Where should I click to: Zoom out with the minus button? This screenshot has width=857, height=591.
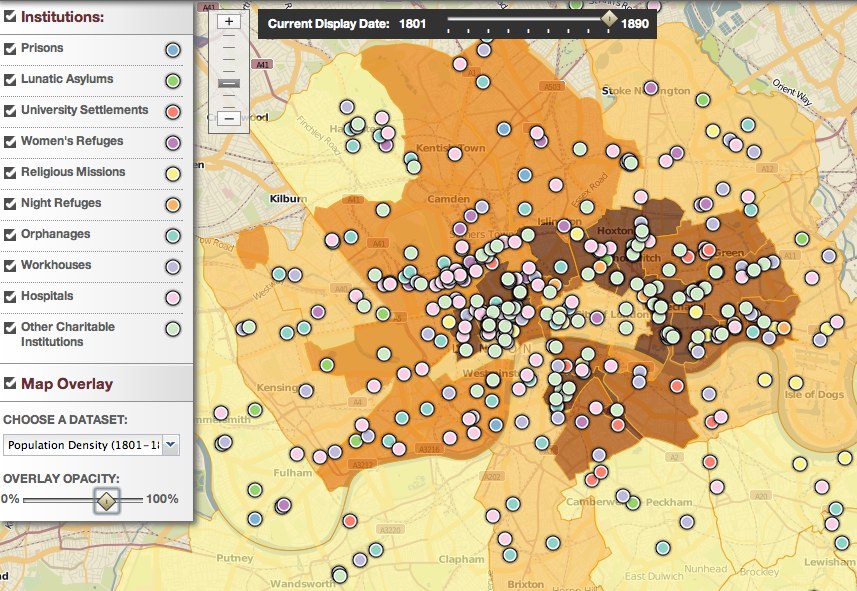[x=229, y=118]
